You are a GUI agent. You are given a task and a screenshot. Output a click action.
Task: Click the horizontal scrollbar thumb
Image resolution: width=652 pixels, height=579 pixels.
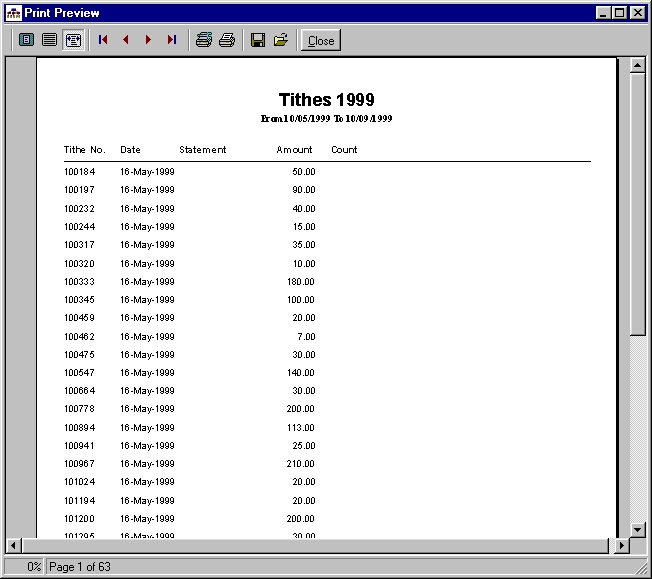[x=315, y=545]
